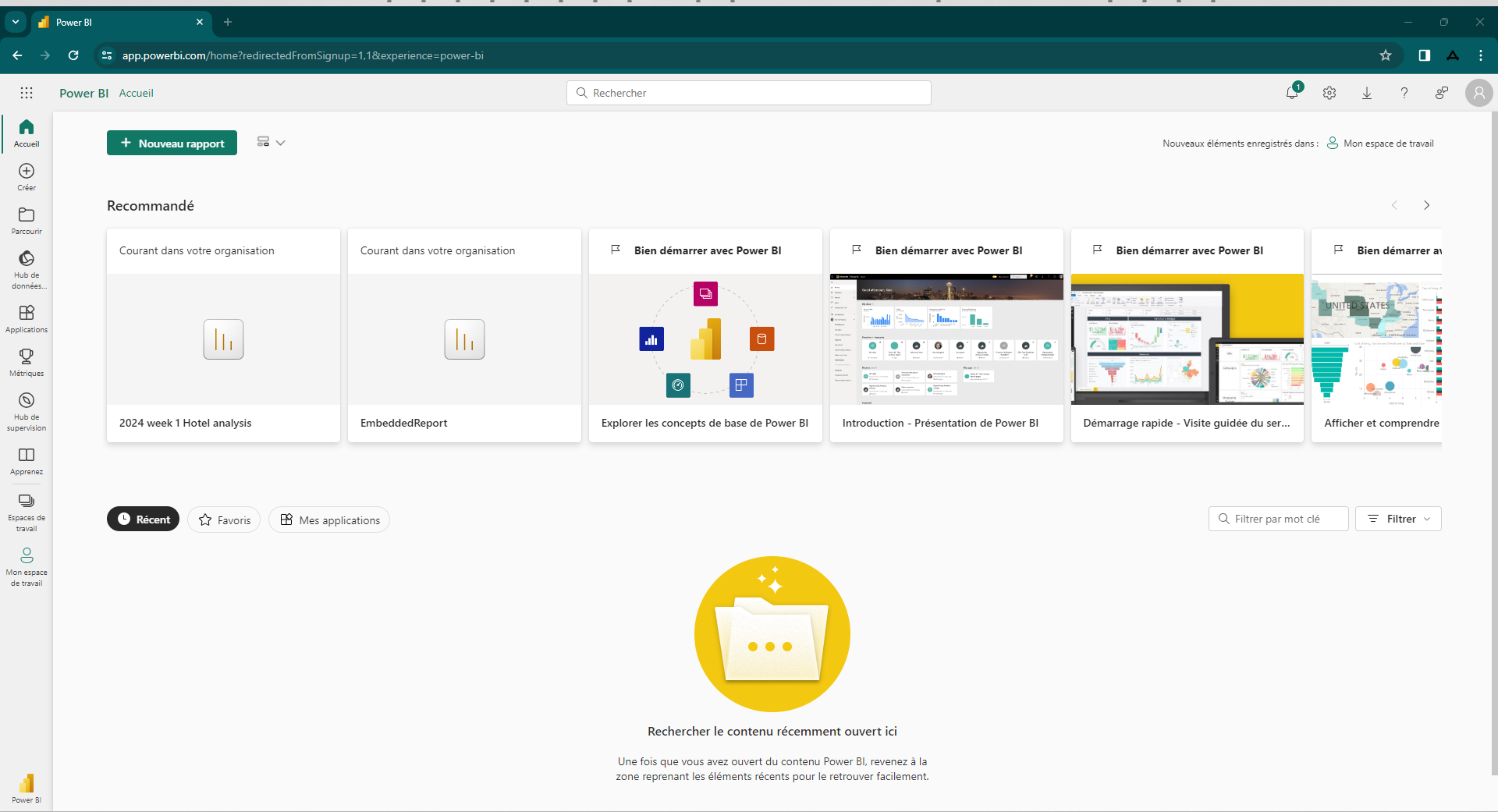Image resolution: width=1498 pixels, height=812 pixels.
Task: Click the browser address bar URL
Action: point(303,55)
